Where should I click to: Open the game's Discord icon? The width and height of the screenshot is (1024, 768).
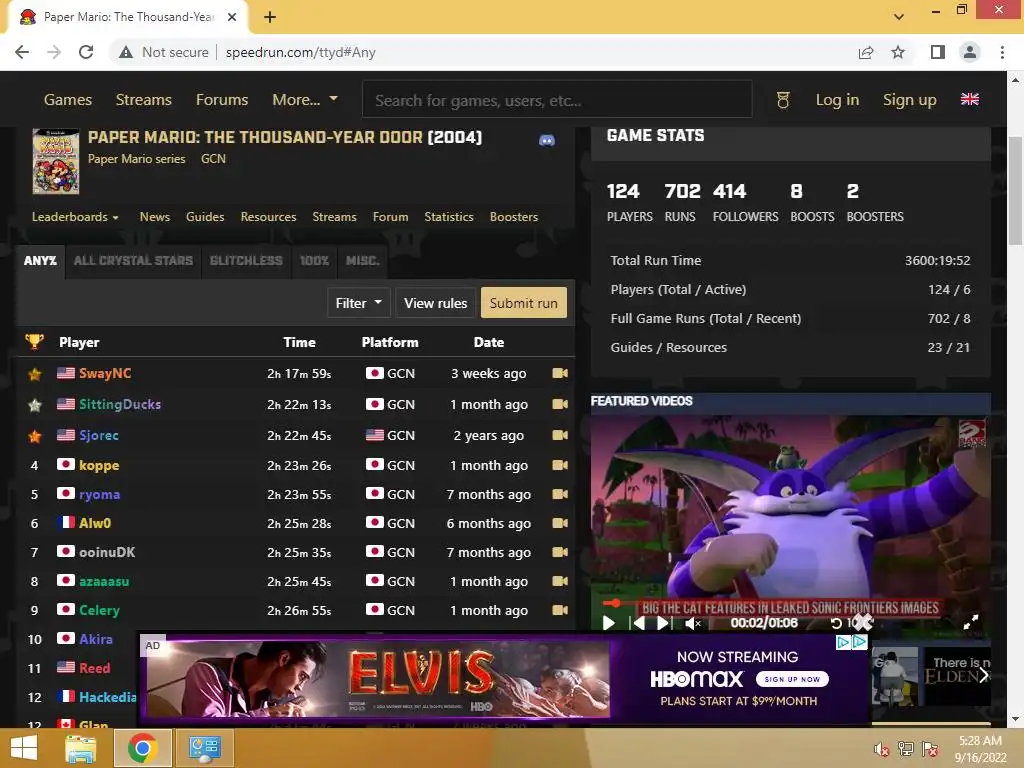click(x=547, y=140)
